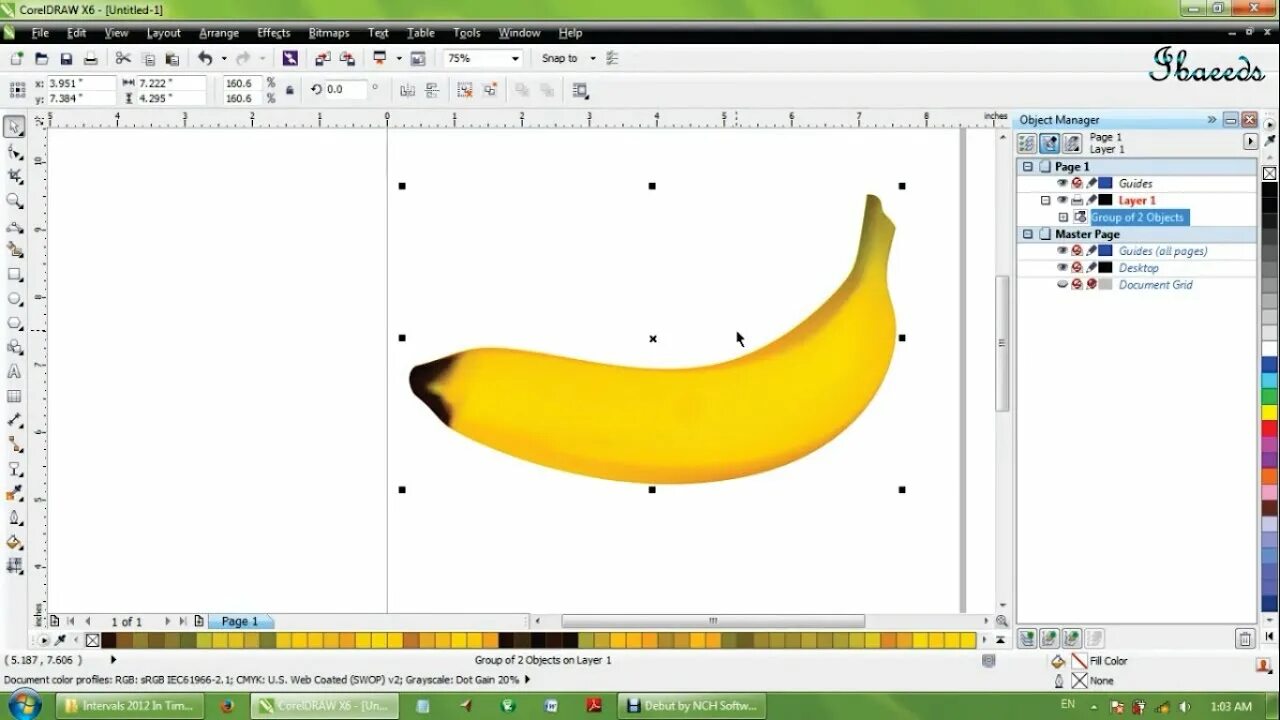Click the Save icon in the toolbar
Screen dimensions: 1280x720
[66, 59]
